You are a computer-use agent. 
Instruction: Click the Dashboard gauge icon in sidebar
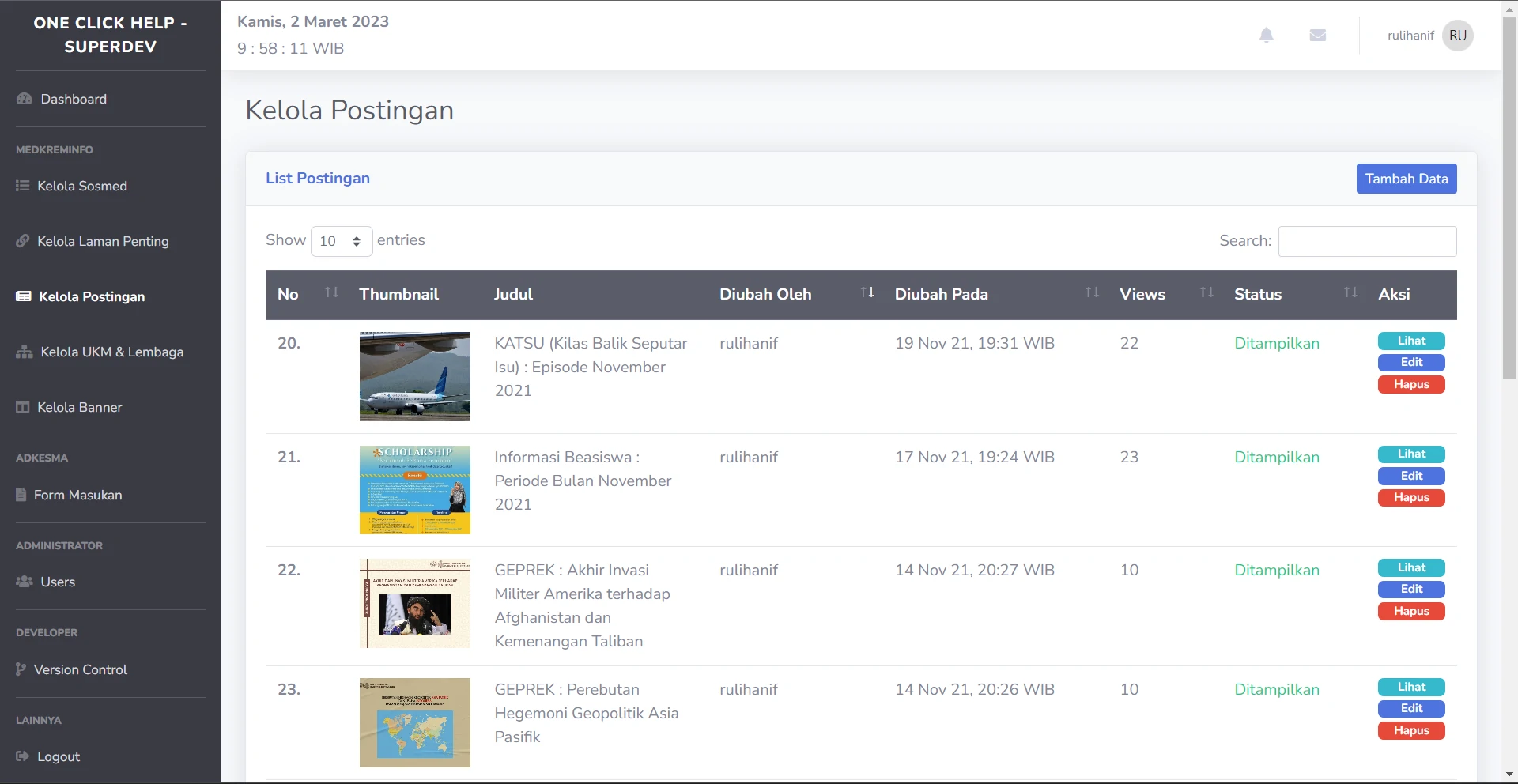tap(25, 99)
